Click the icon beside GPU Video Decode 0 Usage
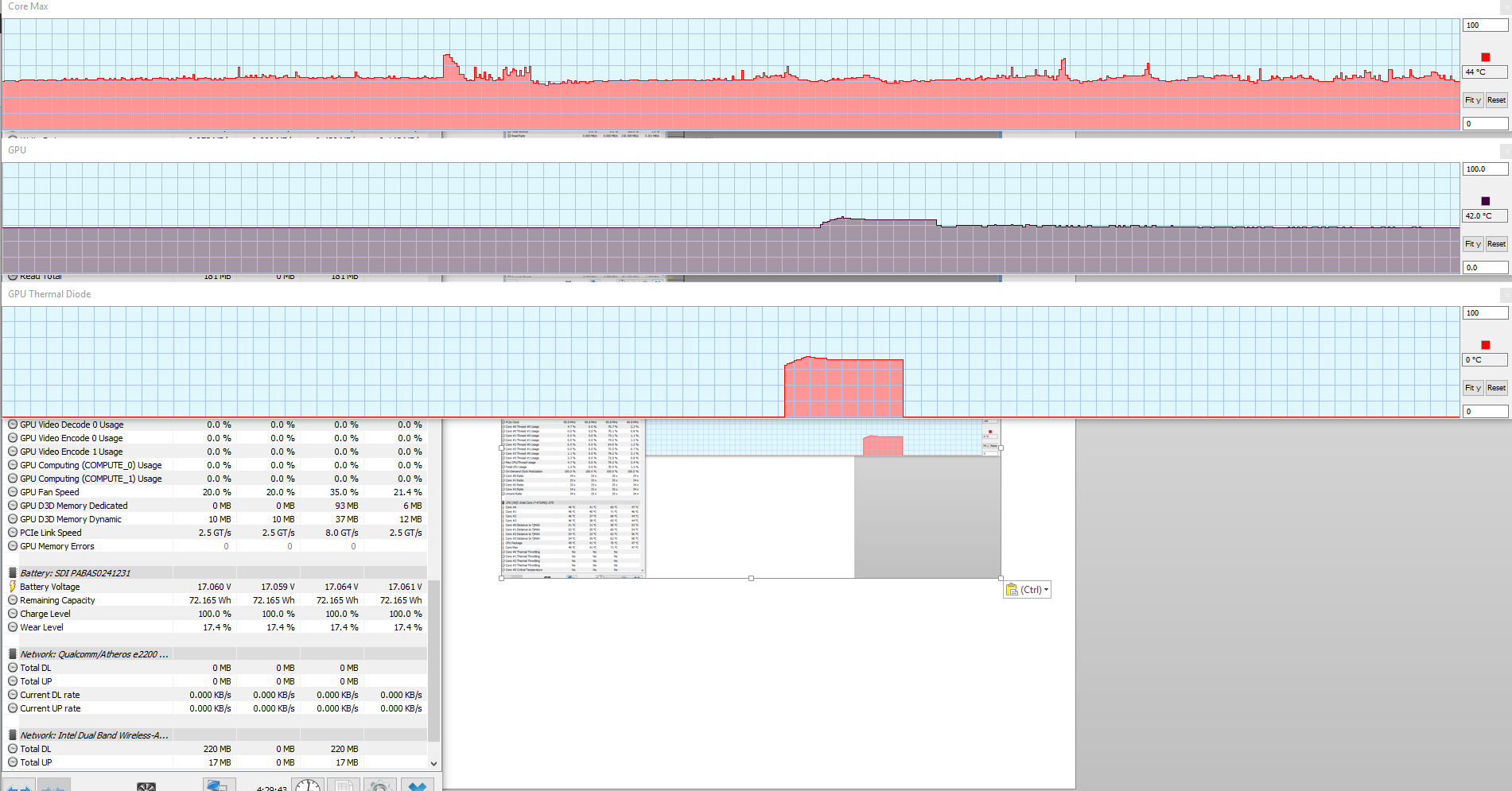This screenshot has width=1512, height=791. pos(13,425)
